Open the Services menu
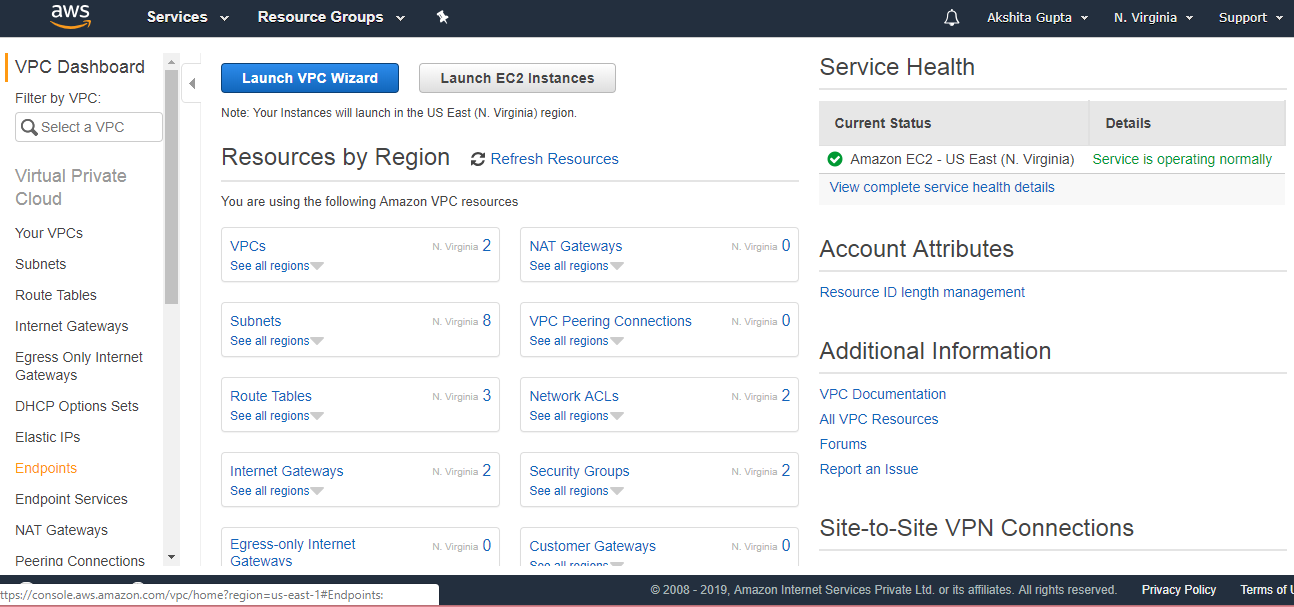This screenshot has width=1294, height=607. (x=188, y=17)
